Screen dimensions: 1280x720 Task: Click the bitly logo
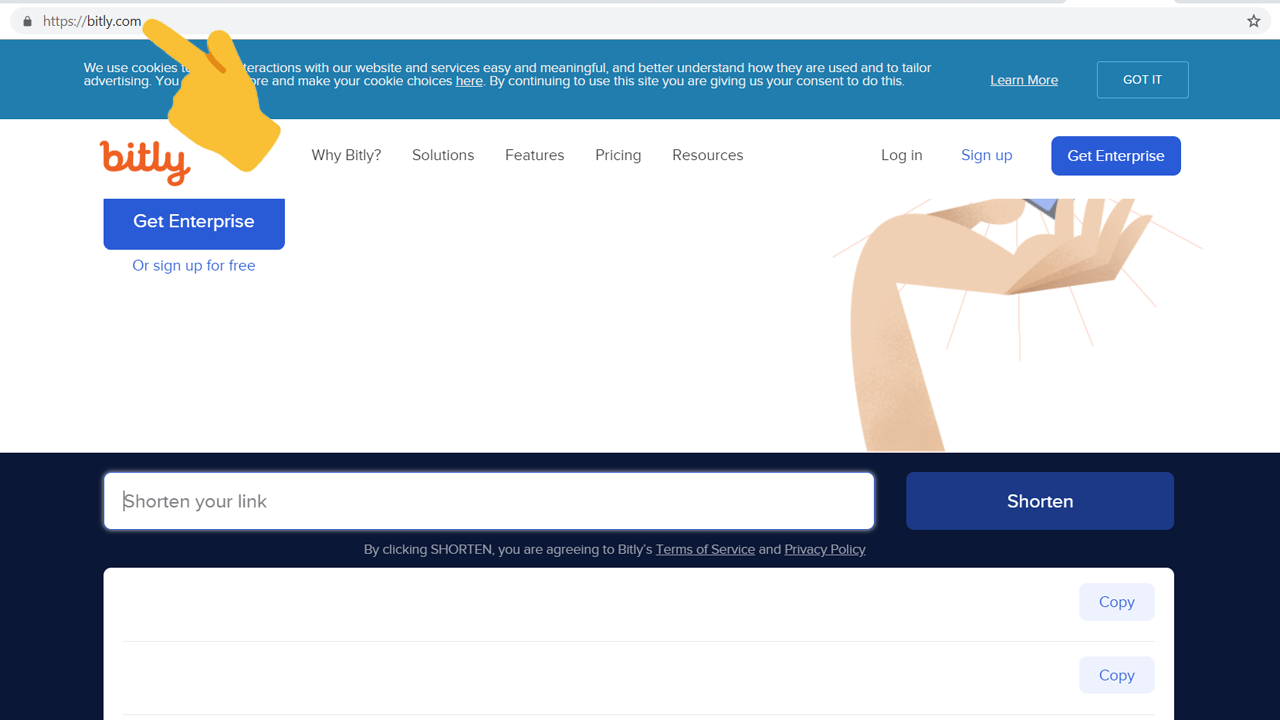(x=145, y=161)
